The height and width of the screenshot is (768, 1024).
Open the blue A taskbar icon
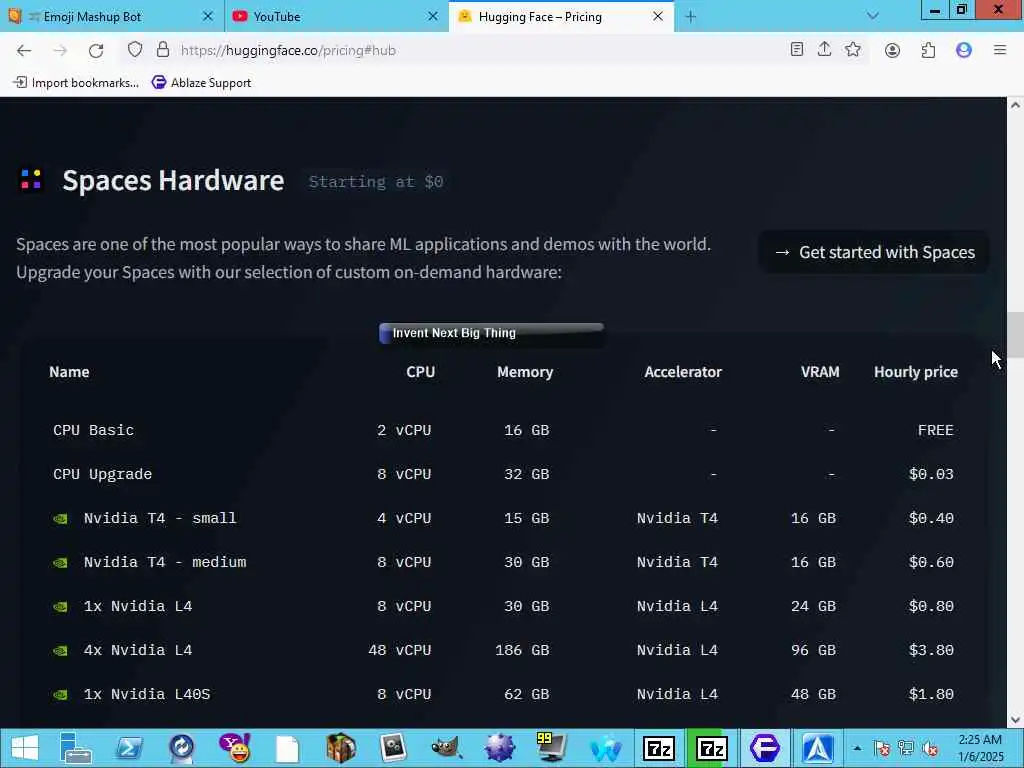tap(818, 748)
